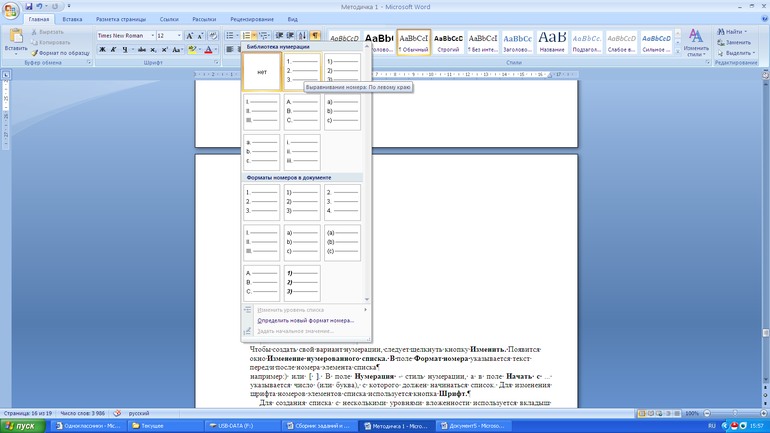The height and width of the screenshot is (433, 770).
Task: Click Определить новый формат номера
Action: point(305,321)
